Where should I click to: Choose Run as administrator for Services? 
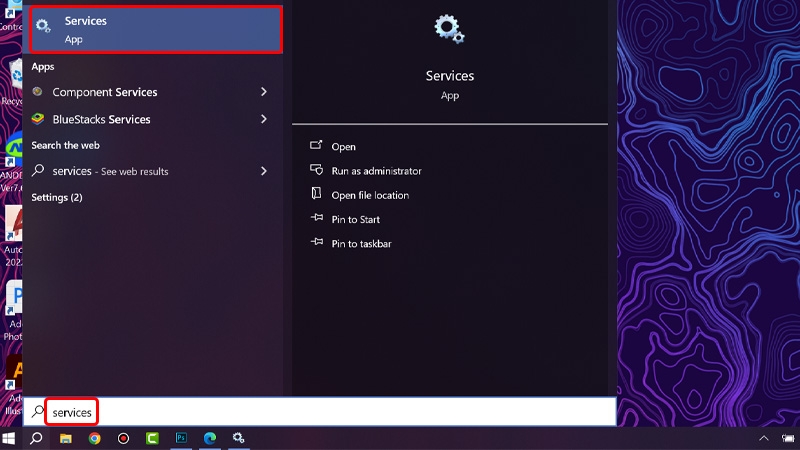point(377,171)
